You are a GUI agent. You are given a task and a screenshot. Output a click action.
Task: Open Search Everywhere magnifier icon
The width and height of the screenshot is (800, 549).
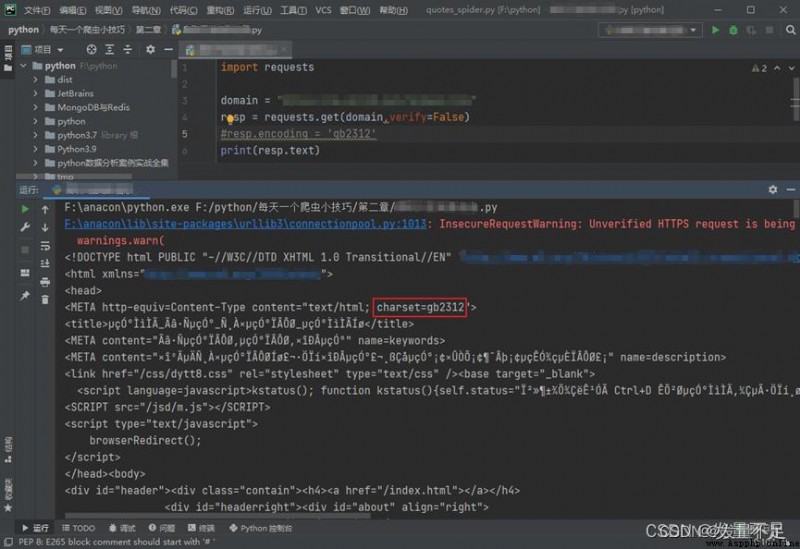790,30
